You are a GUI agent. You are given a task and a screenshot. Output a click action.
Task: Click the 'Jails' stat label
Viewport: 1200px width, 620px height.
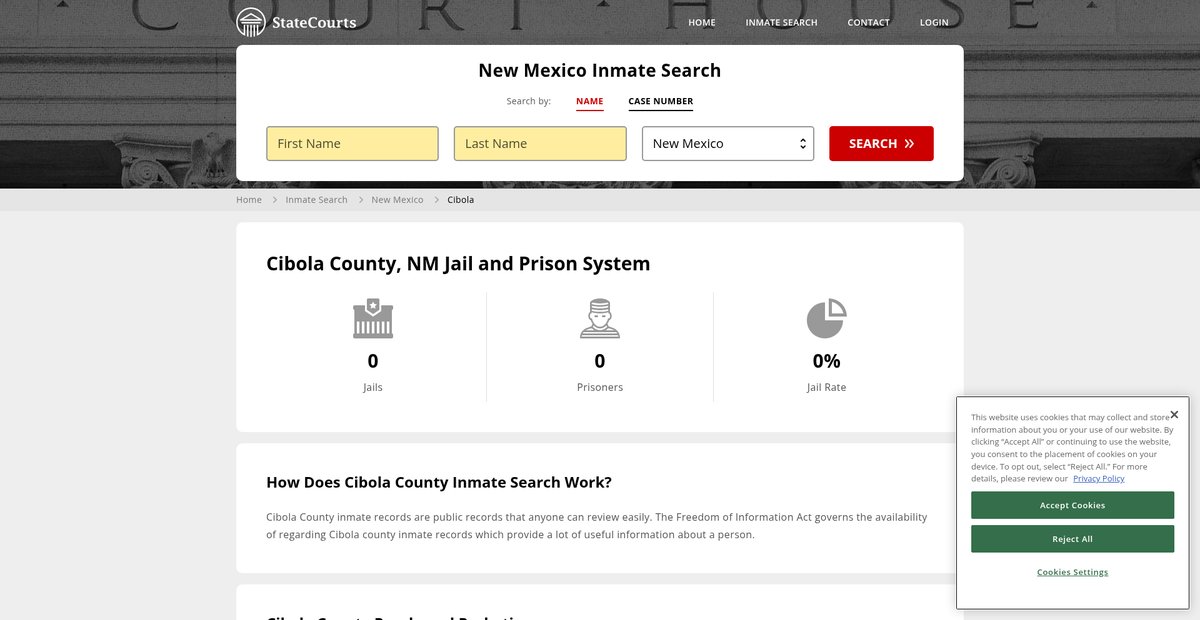coord(373,387)
